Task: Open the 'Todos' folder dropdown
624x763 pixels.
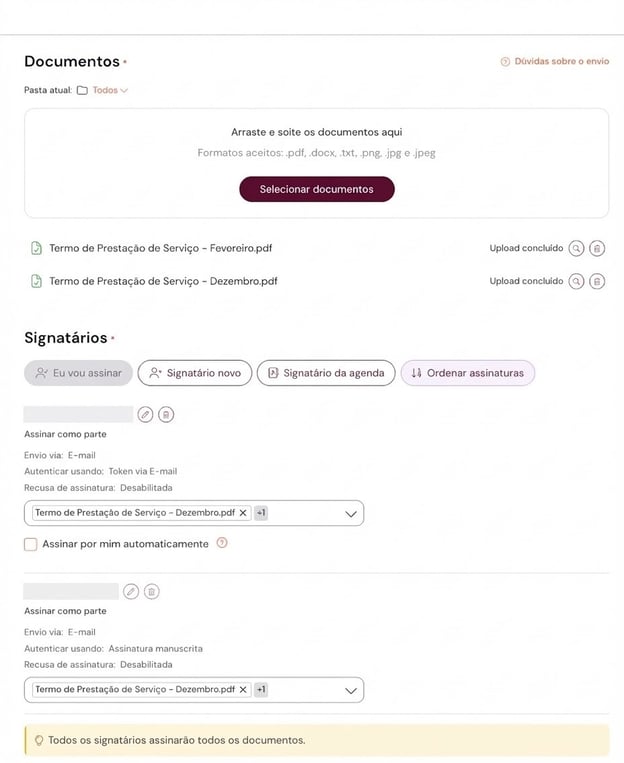Action: (110, 90)
